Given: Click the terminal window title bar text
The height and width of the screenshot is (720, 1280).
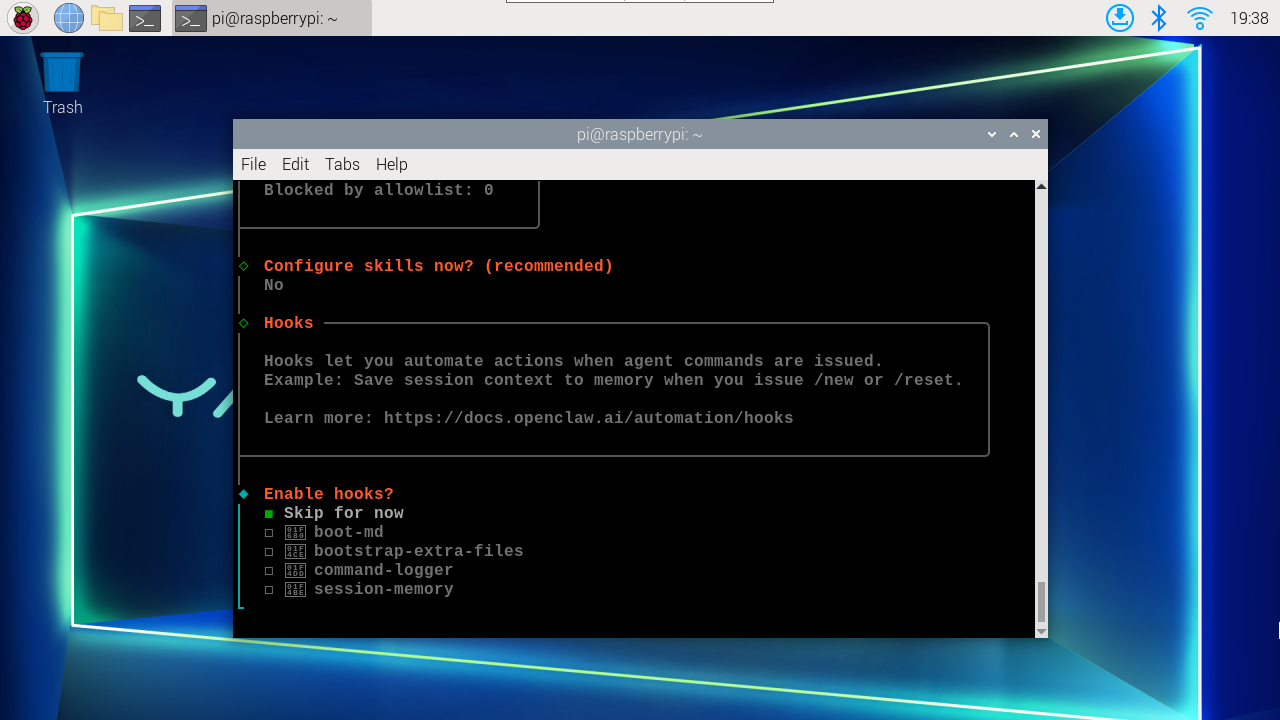Looking at the screenshot, I should click(x=640, y=134).
